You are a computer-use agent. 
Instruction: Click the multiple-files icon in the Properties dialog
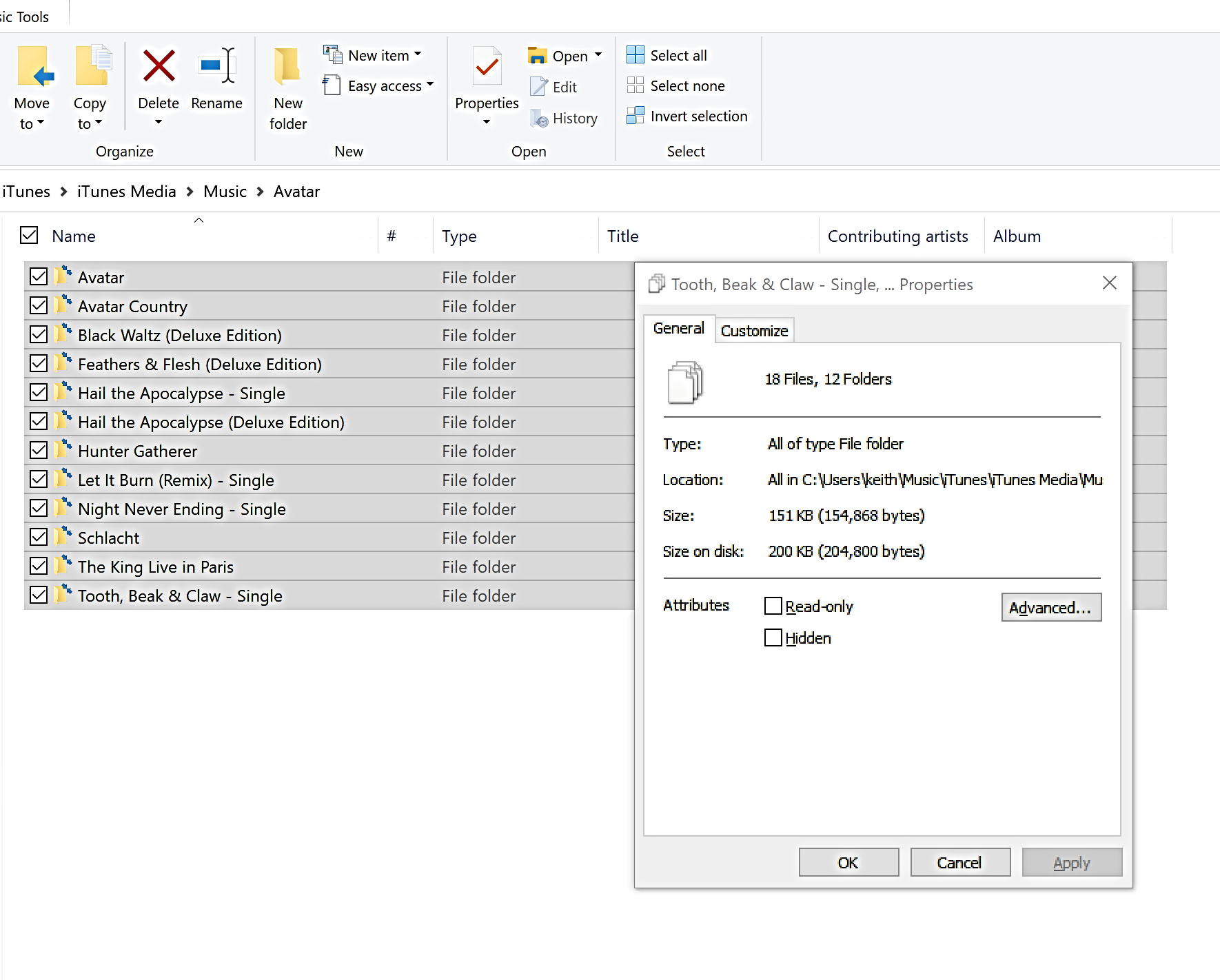tap(685, 382)
